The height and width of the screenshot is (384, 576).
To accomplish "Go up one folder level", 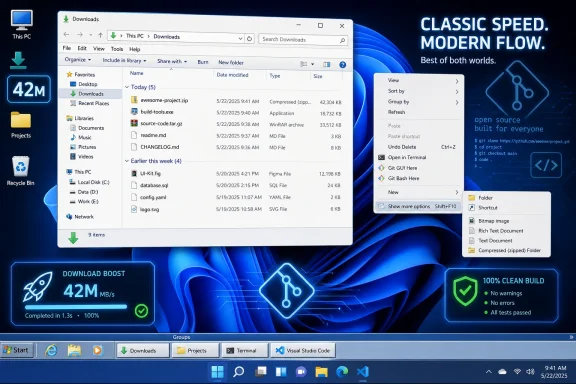I will pos(100,35).
